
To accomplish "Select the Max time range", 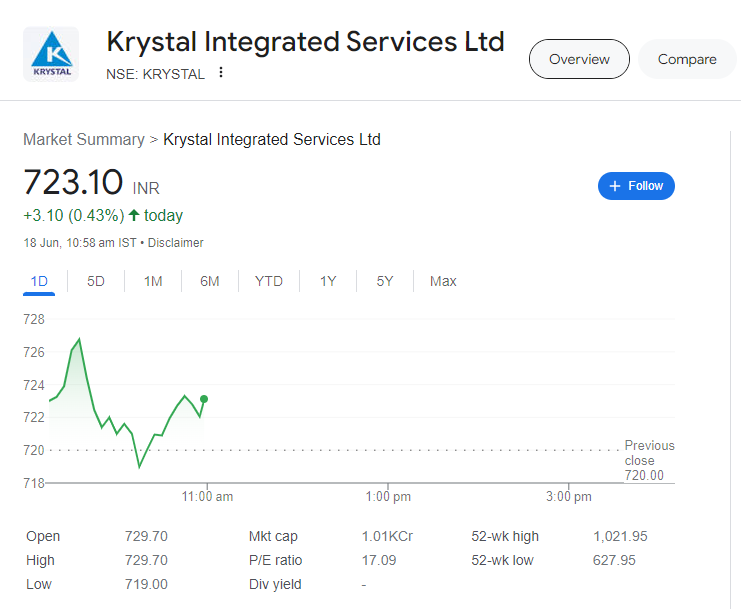I will coord(443,282).
